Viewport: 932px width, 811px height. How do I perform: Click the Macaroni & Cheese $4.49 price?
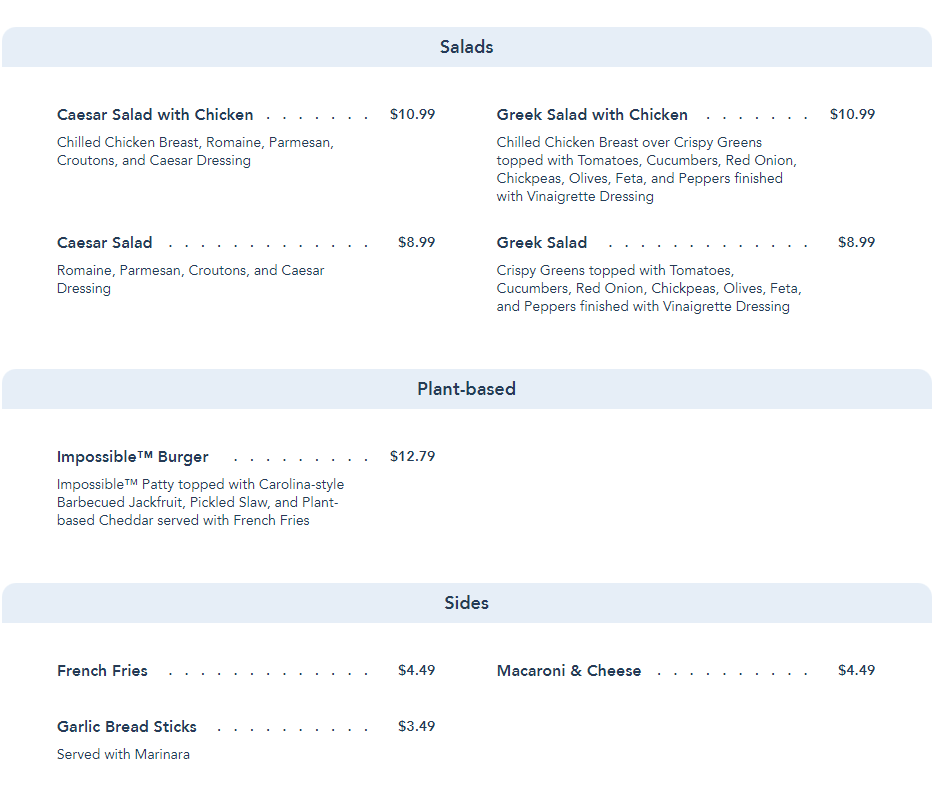856,671
